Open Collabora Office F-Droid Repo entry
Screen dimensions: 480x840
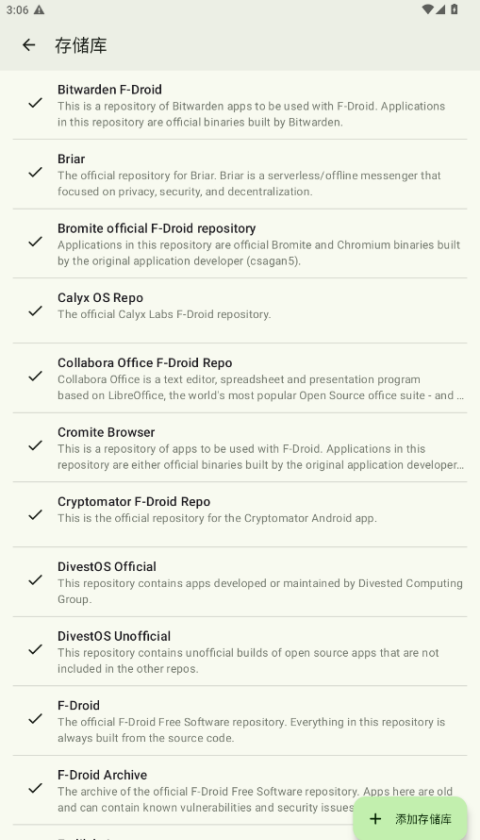(240, 378)
